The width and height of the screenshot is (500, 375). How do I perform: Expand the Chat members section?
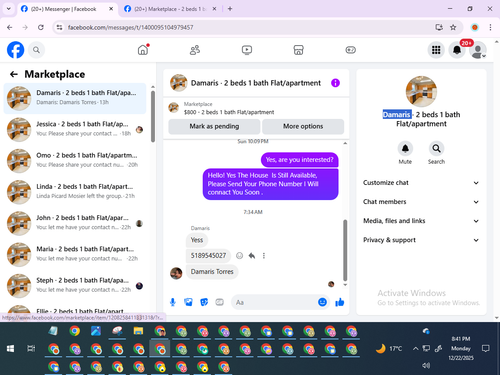pos(421,202)
